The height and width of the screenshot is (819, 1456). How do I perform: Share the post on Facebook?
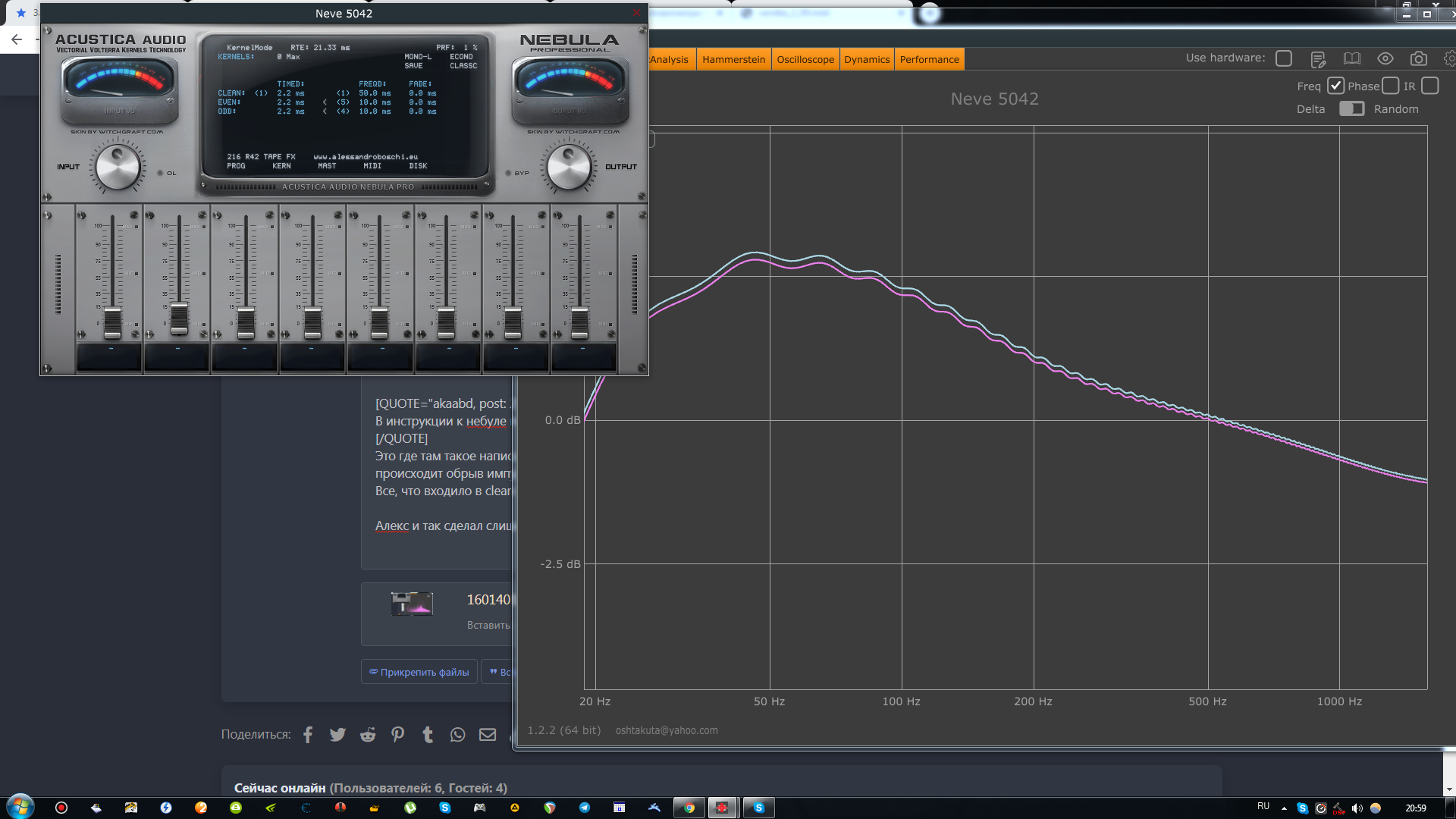(308, 734)
